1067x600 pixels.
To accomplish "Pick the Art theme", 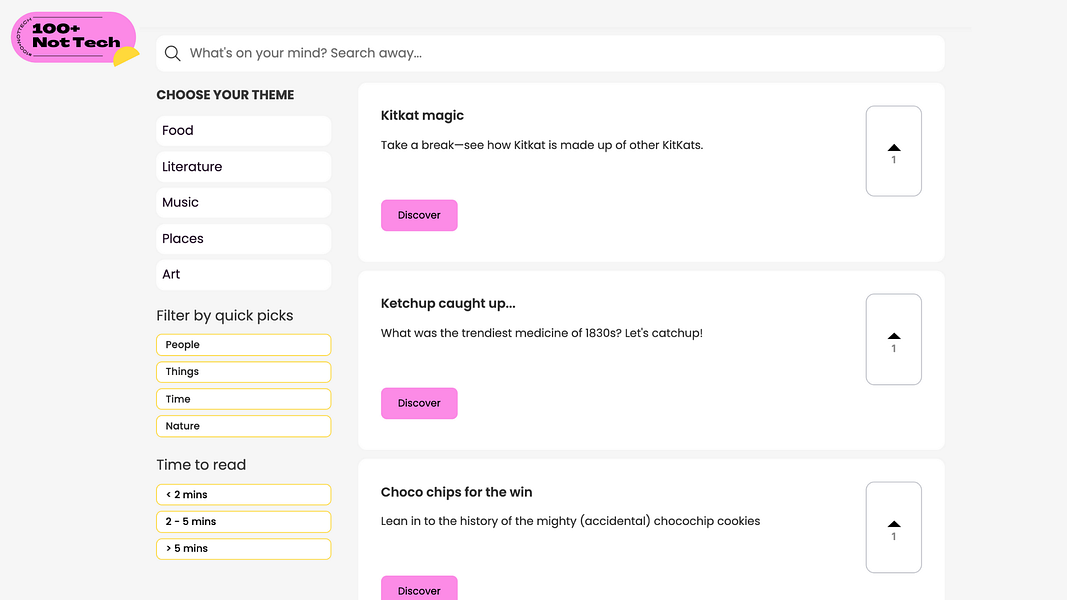I will (243, 275).
